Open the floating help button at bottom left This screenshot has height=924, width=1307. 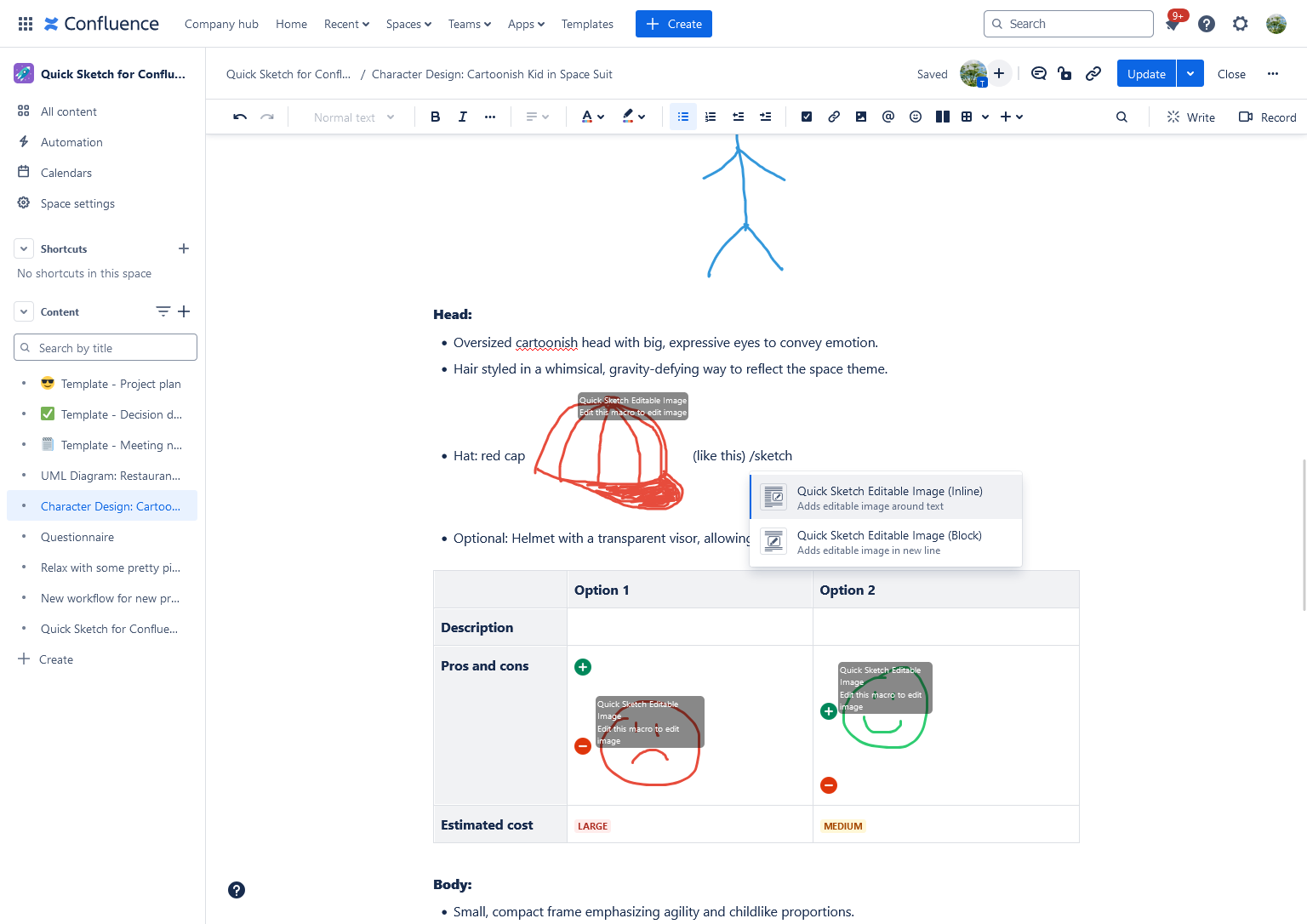pyautogui.click(x=237, y=890)
